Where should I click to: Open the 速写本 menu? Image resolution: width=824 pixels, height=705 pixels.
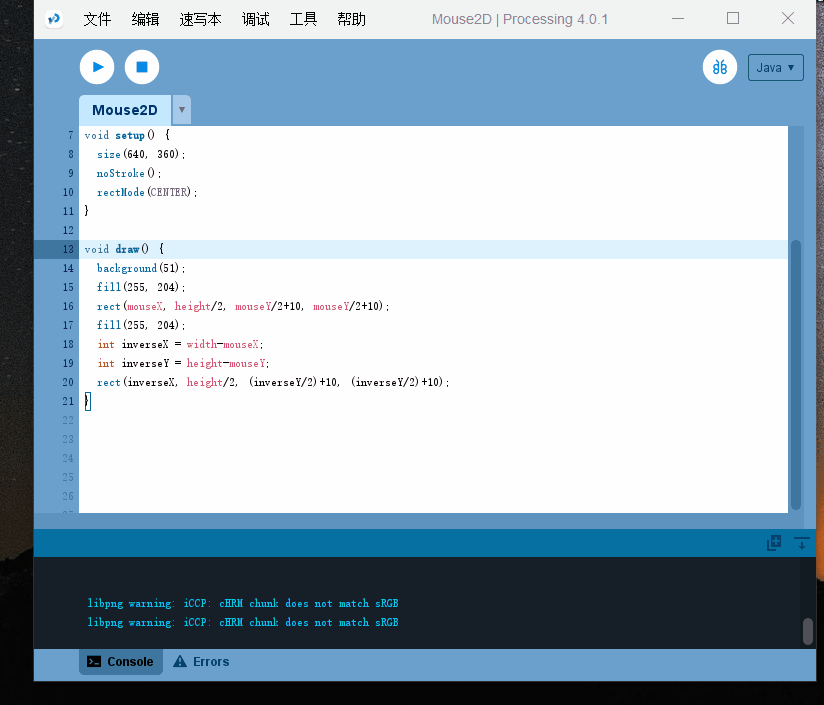[199, 18]
